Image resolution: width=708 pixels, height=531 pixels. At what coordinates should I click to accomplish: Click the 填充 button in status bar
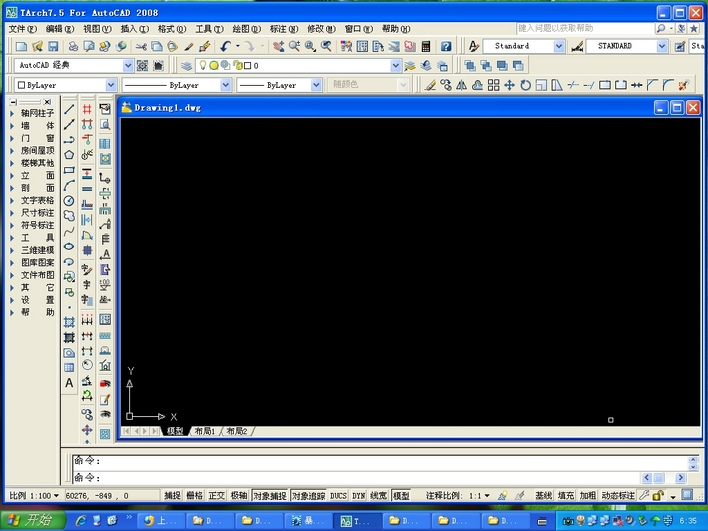click(x=566, y=496)
